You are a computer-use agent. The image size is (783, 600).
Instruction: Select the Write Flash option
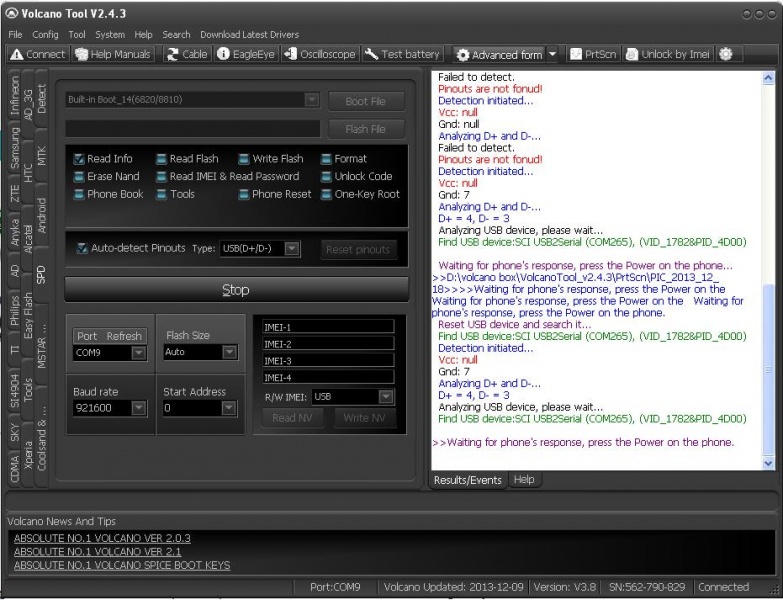(244, 159)
